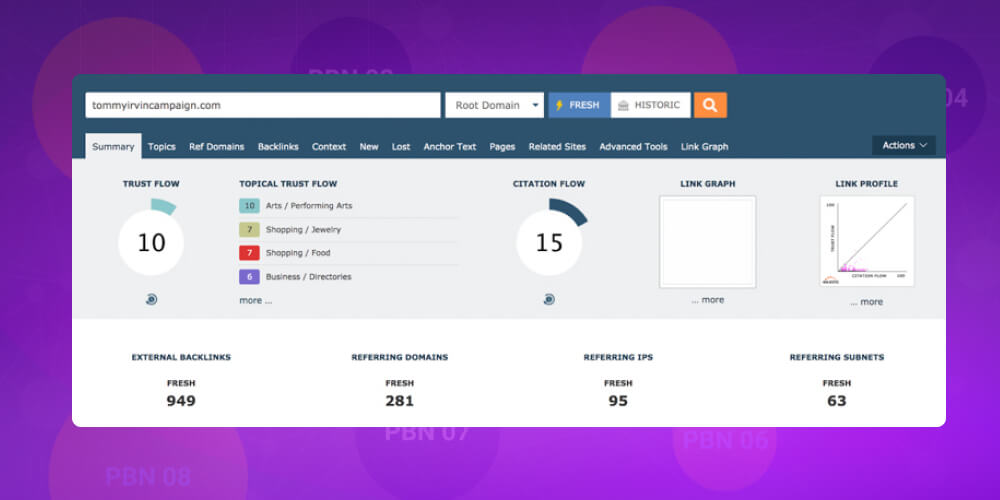
Task: Click 'Shopping / Food' topic
Action: pos(298,253)
